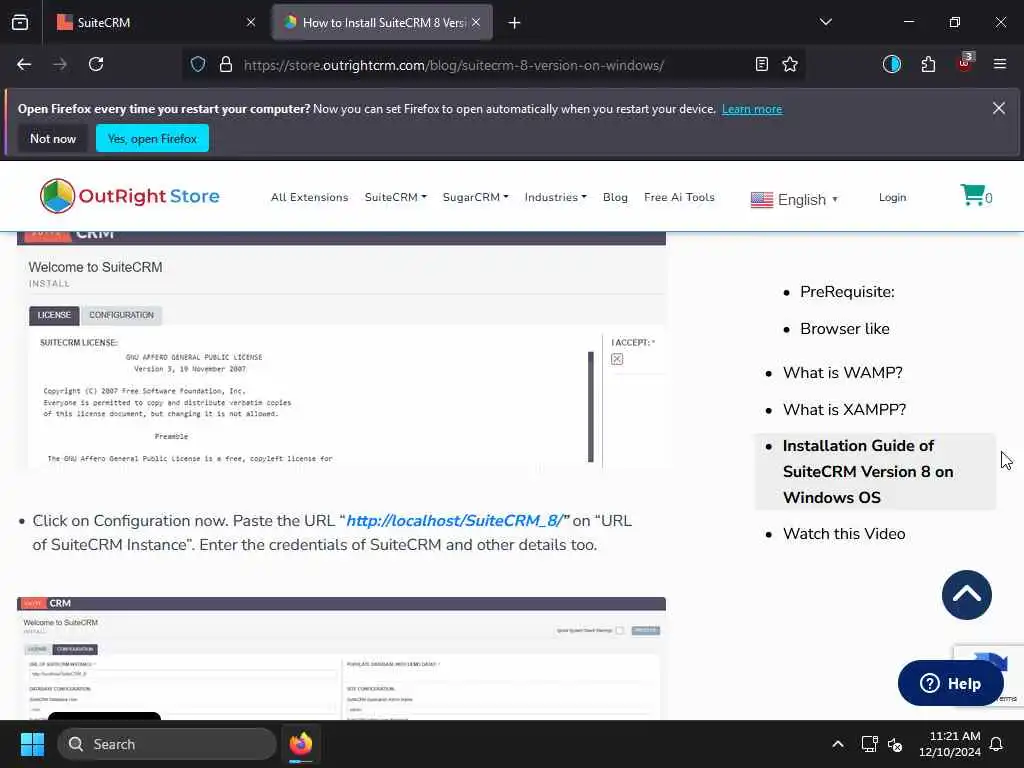Open Installation Guide of SuiteCRM Version 8 link

[868, 472]
